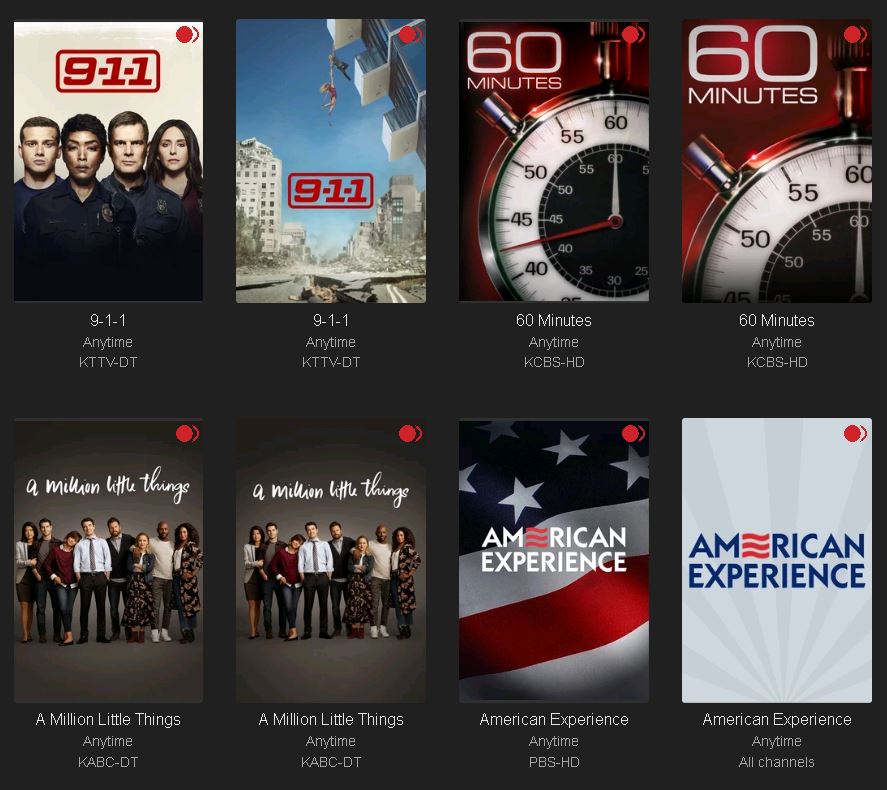
Task: Open American Experience light gray poster
Action: (x=777, y=560)
